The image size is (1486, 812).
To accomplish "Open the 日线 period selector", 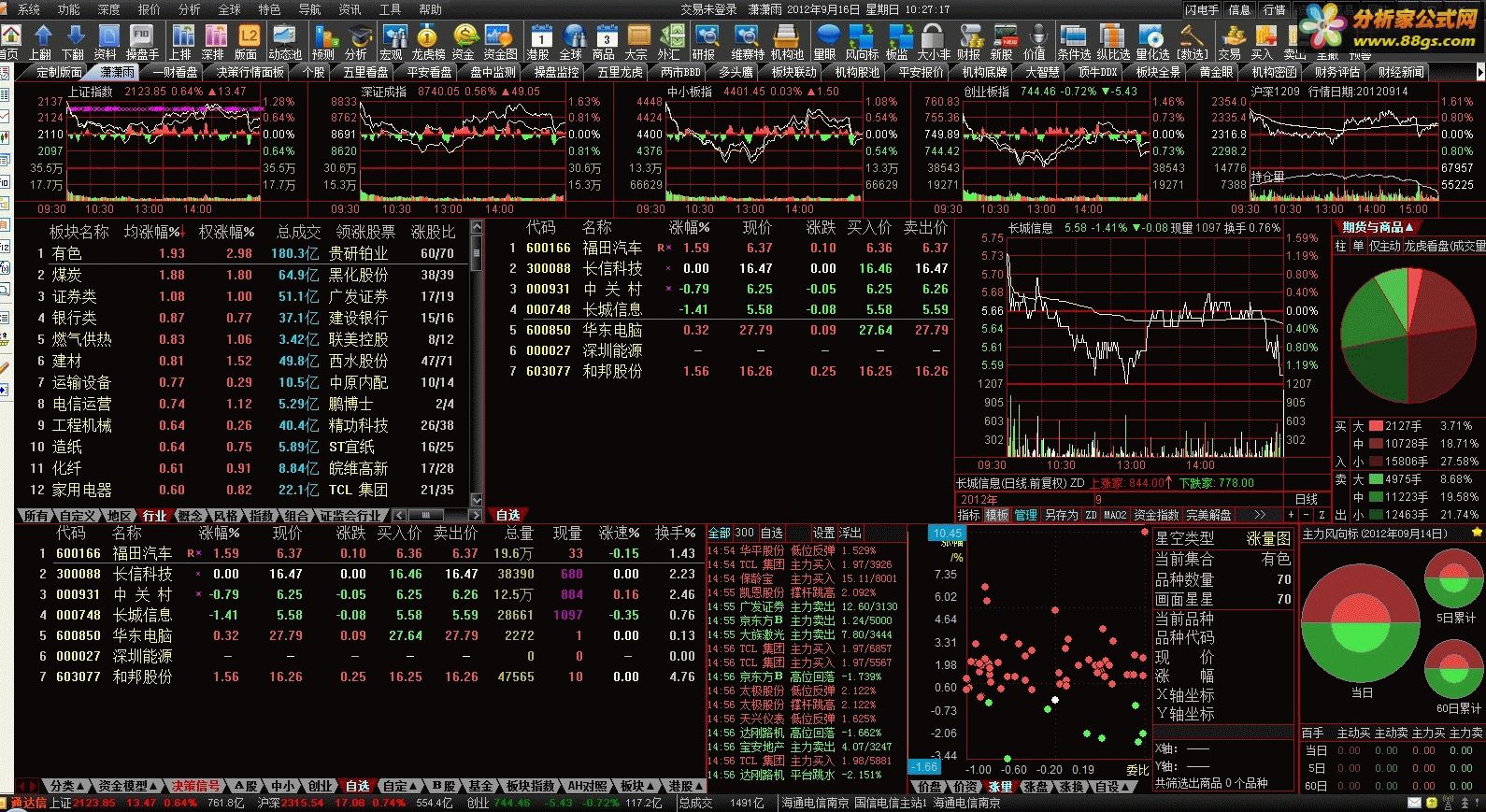I will [x=1306, y=499].
